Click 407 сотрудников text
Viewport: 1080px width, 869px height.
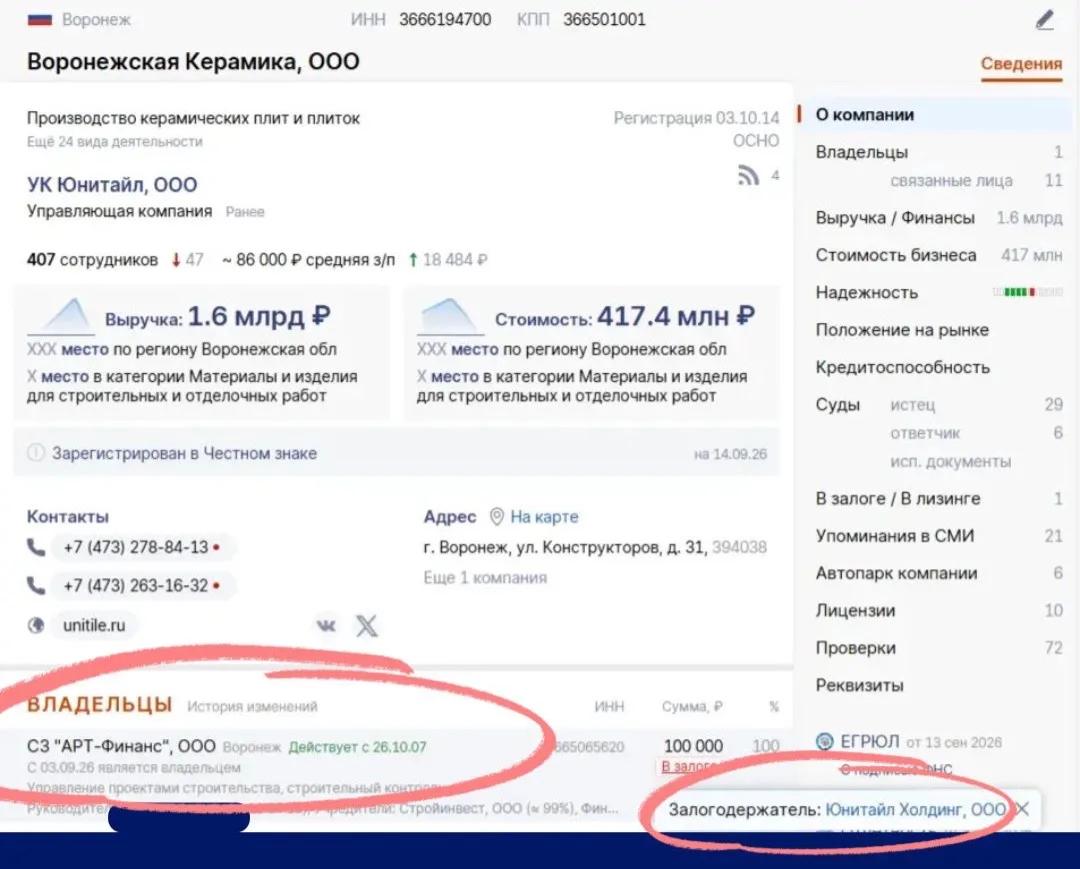click(x=92, y=260)
